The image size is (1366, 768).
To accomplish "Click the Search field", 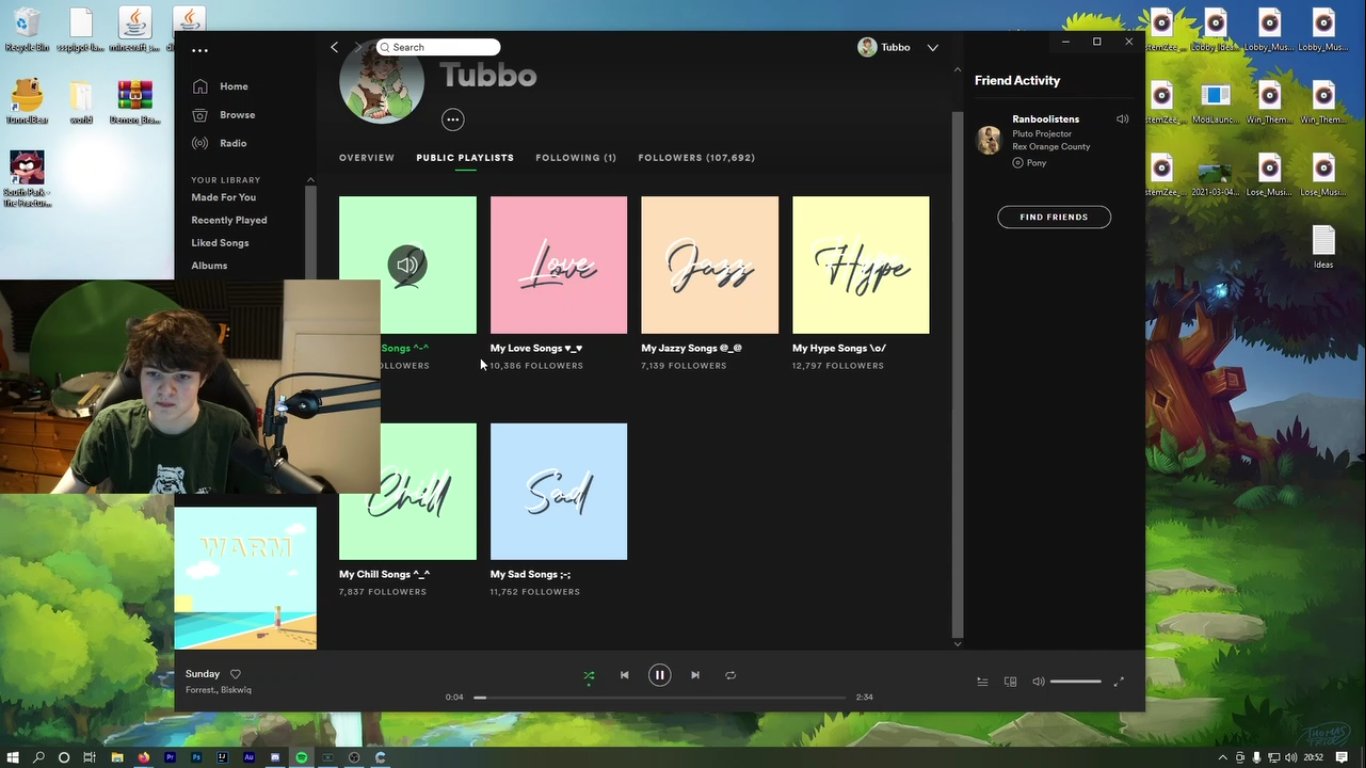I will (x=438, y=47).
